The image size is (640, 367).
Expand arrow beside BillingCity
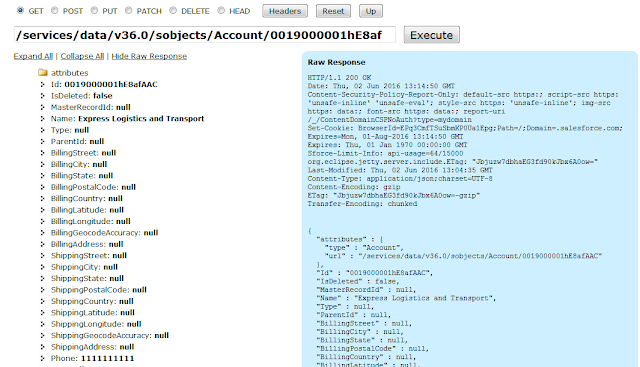pyautogui.click(x=42, y=165)
